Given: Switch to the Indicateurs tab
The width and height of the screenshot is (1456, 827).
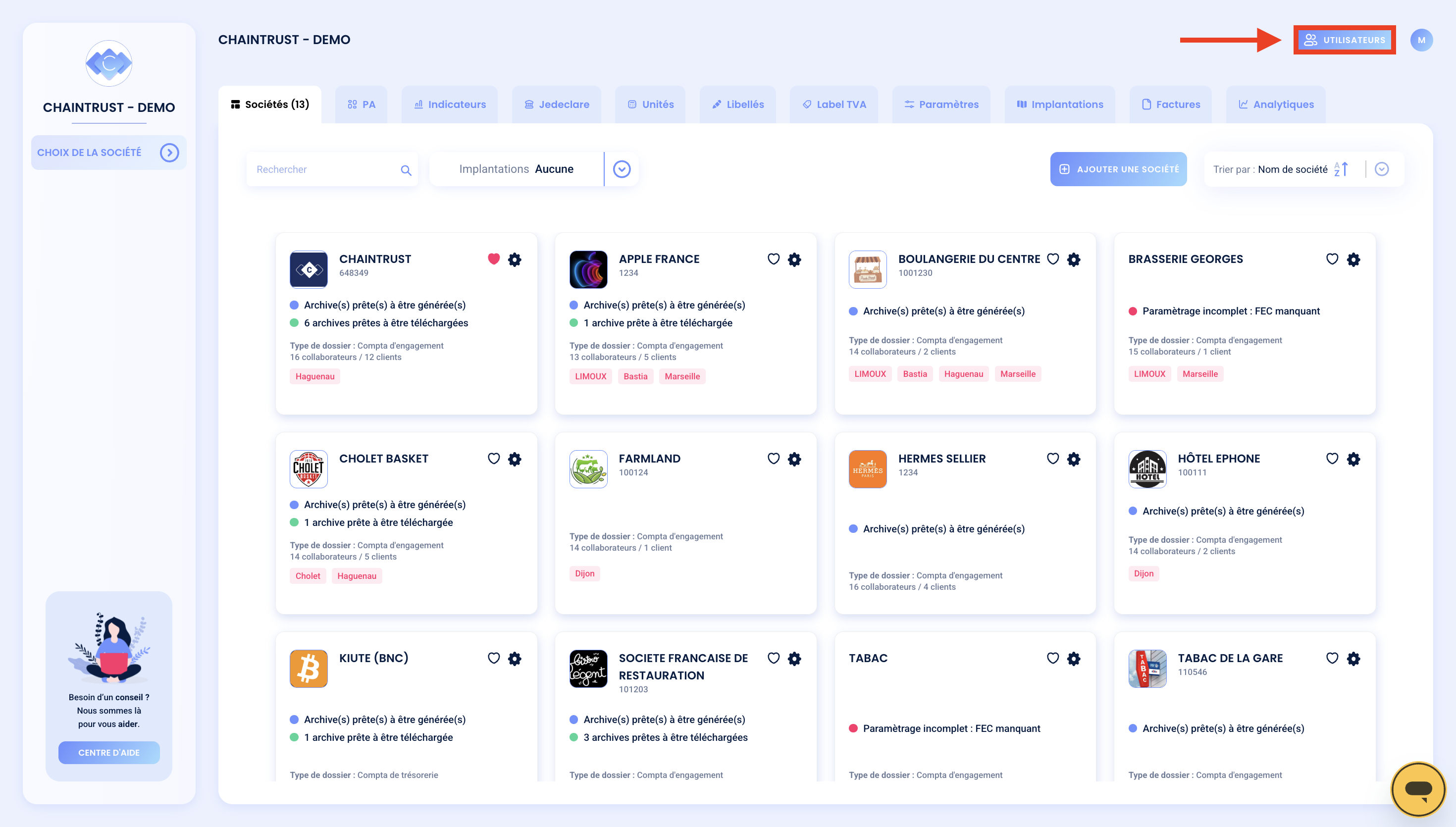Looking at the screenshot, I should click(x=450, y=104).
